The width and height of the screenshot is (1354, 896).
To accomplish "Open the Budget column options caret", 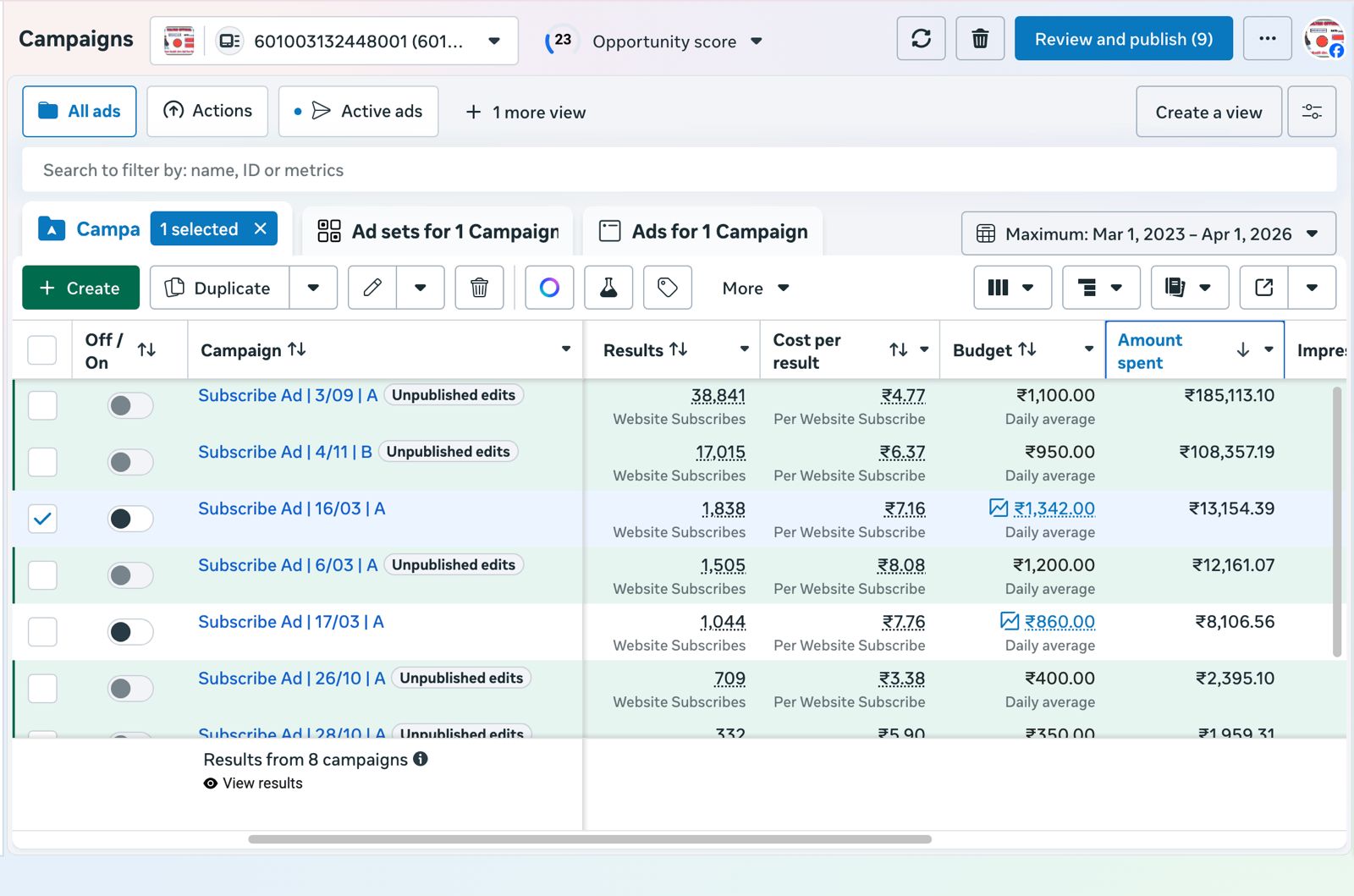I will pyautogui.click(x=1089, y=349).
